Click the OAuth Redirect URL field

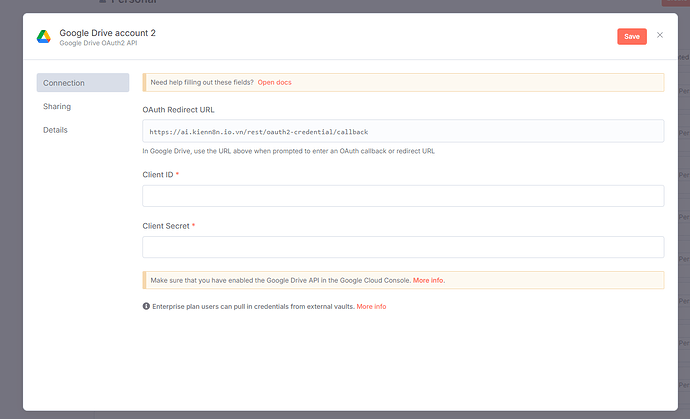click(x=403, y=131)
